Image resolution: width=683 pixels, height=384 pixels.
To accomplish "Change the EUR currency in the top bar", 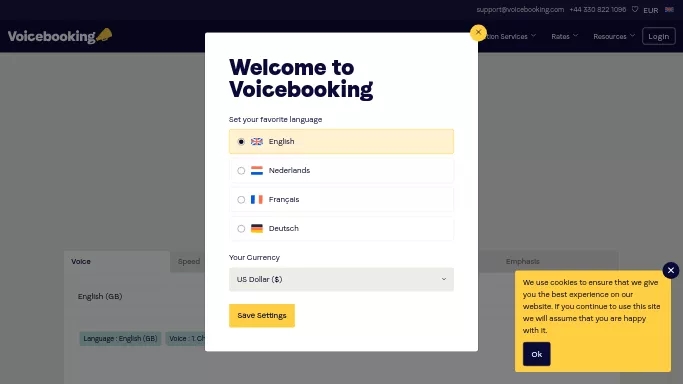I will click(x=650, y=10).
